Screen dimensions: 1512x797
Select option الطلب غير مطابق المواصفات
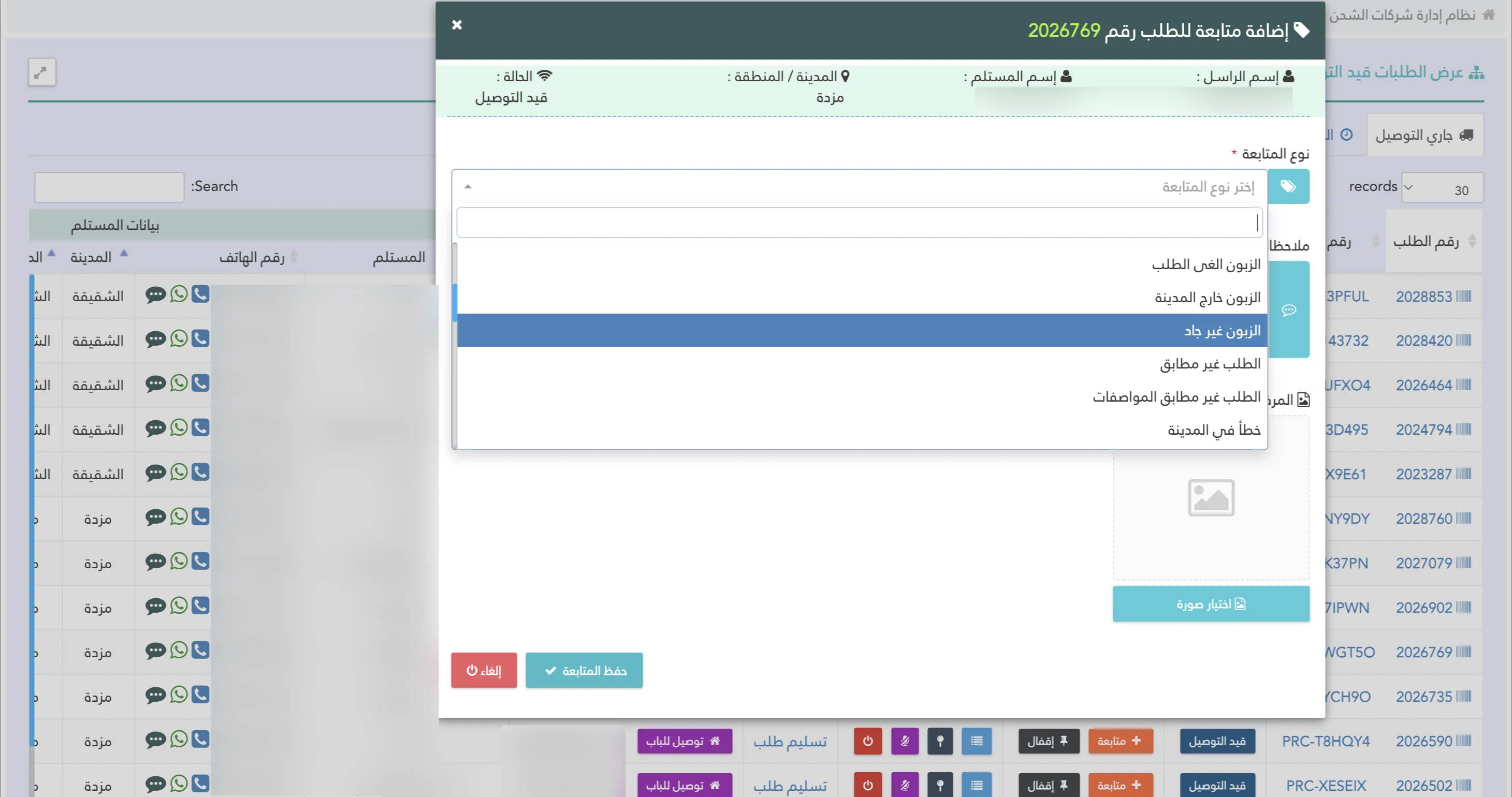tap(862, 397)
